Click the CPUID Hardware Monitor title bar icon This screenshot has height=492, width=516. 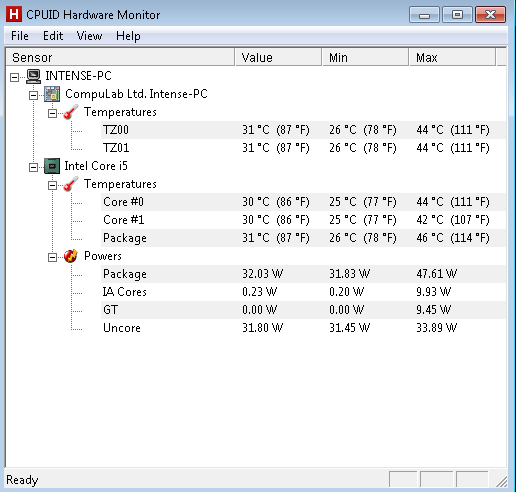14,14
